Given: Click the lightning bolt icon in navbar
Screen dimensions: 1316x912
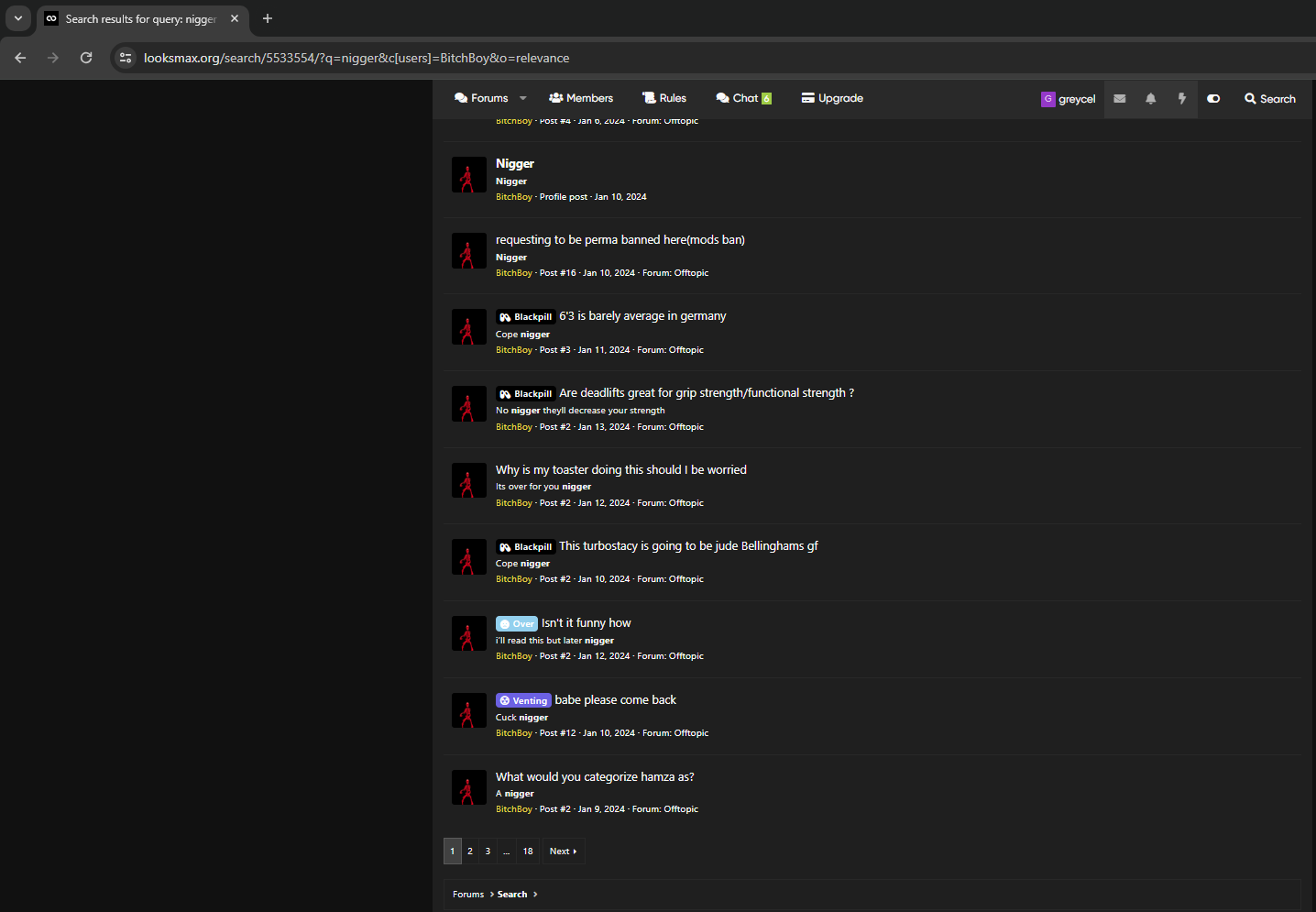Looking at the screenshot, I should pyautogui.click(x=1181, y=99).
